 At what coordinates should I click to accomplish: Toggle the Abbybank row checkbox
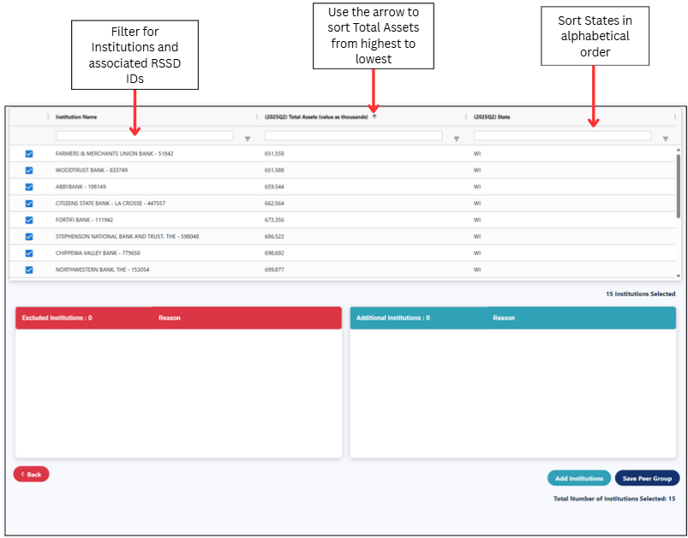click(x=29, y=187)
